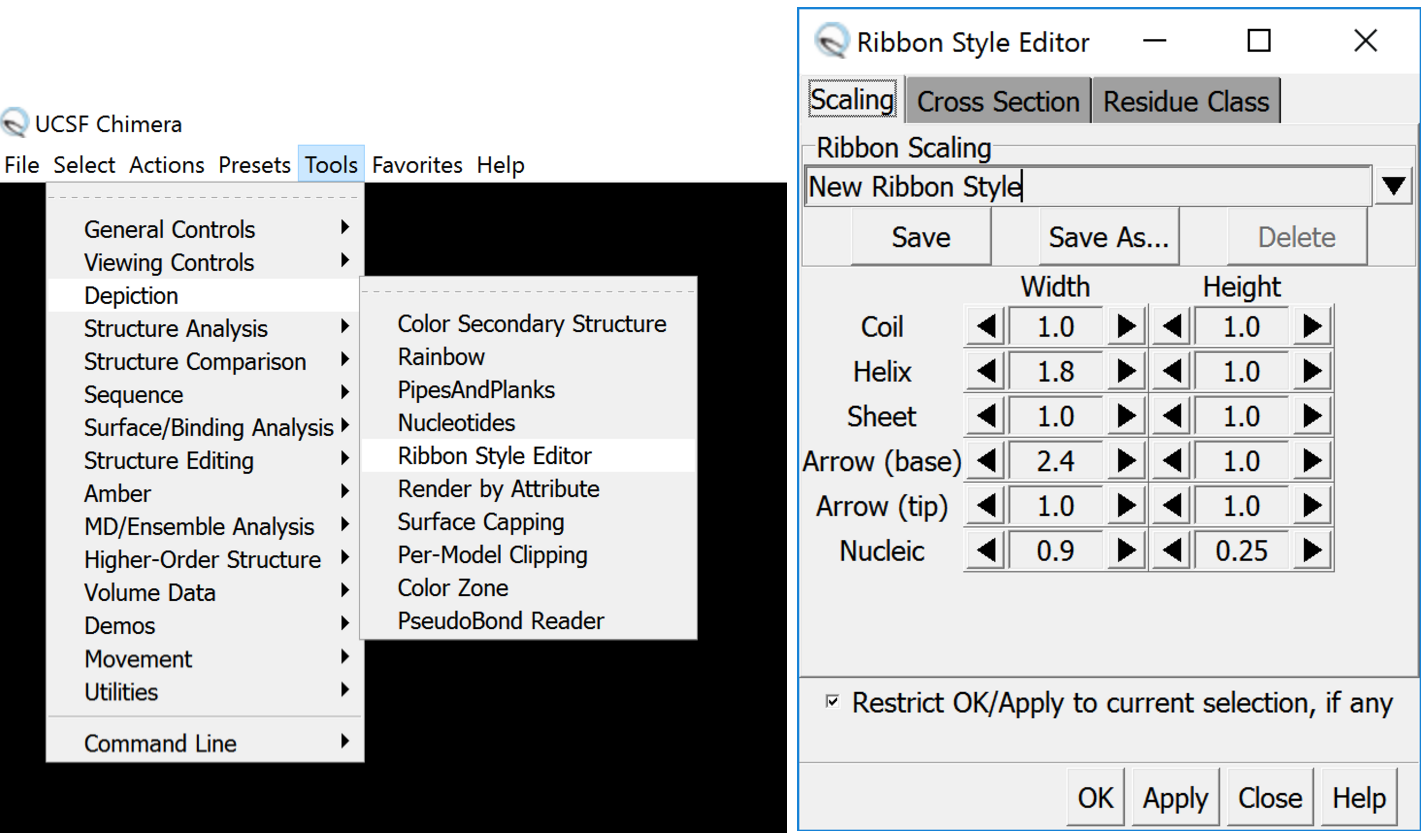Screen dimensions: 1427x833
Task: Increase Coil height with right arrow
Action: pyautogui.click(x=1312, y=327)
